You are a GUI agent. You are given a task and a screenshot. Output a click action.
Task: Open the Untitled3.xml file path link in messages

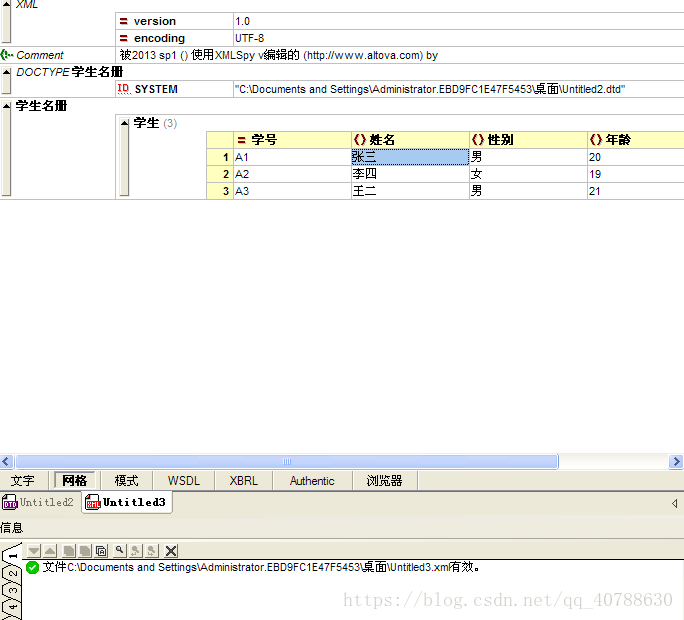point(258,567)
